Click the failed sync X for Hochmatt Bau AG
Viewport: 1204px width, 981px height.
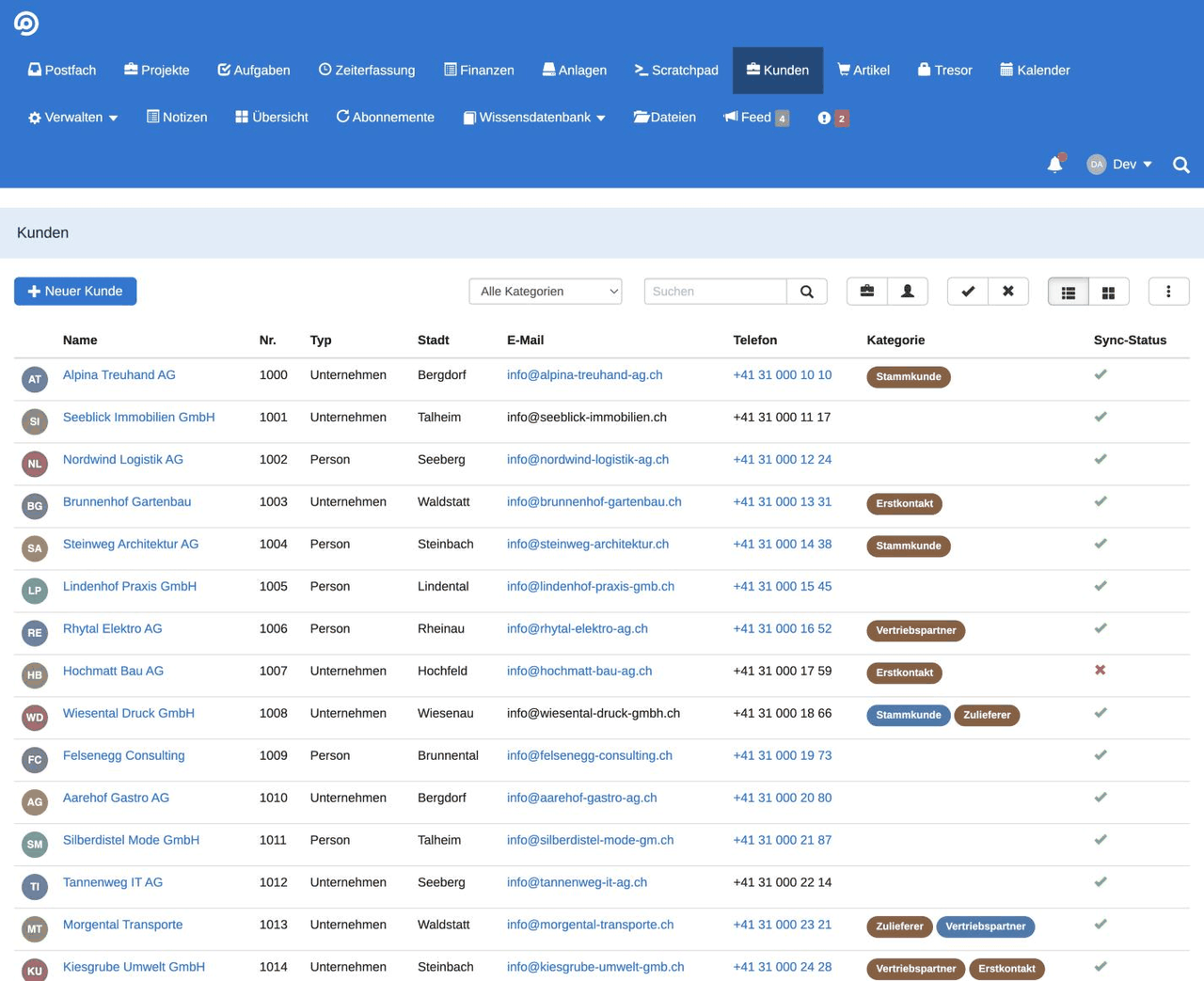pyautogui.click(x=1101, y=671)
